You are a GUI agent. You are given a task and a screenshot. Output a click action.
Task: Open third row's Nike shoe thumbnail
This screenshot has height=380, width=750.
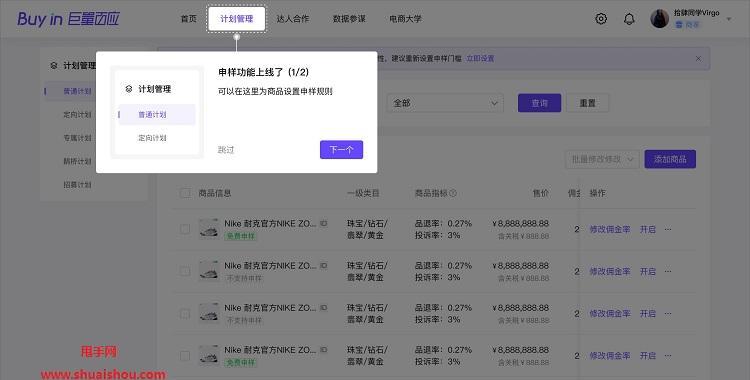(209, 313)
